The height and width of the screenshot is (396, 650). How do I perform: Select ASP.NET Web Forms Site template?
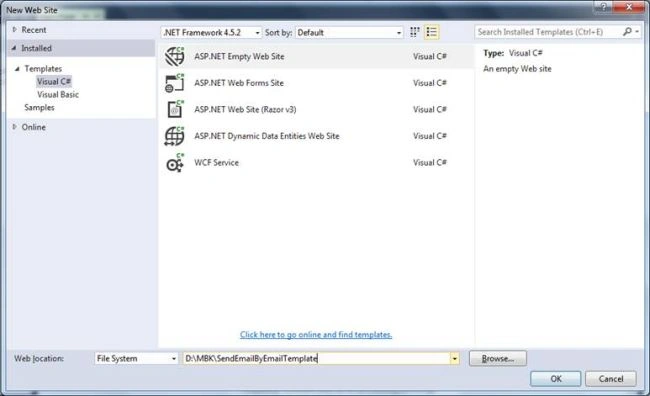(316, 83)
